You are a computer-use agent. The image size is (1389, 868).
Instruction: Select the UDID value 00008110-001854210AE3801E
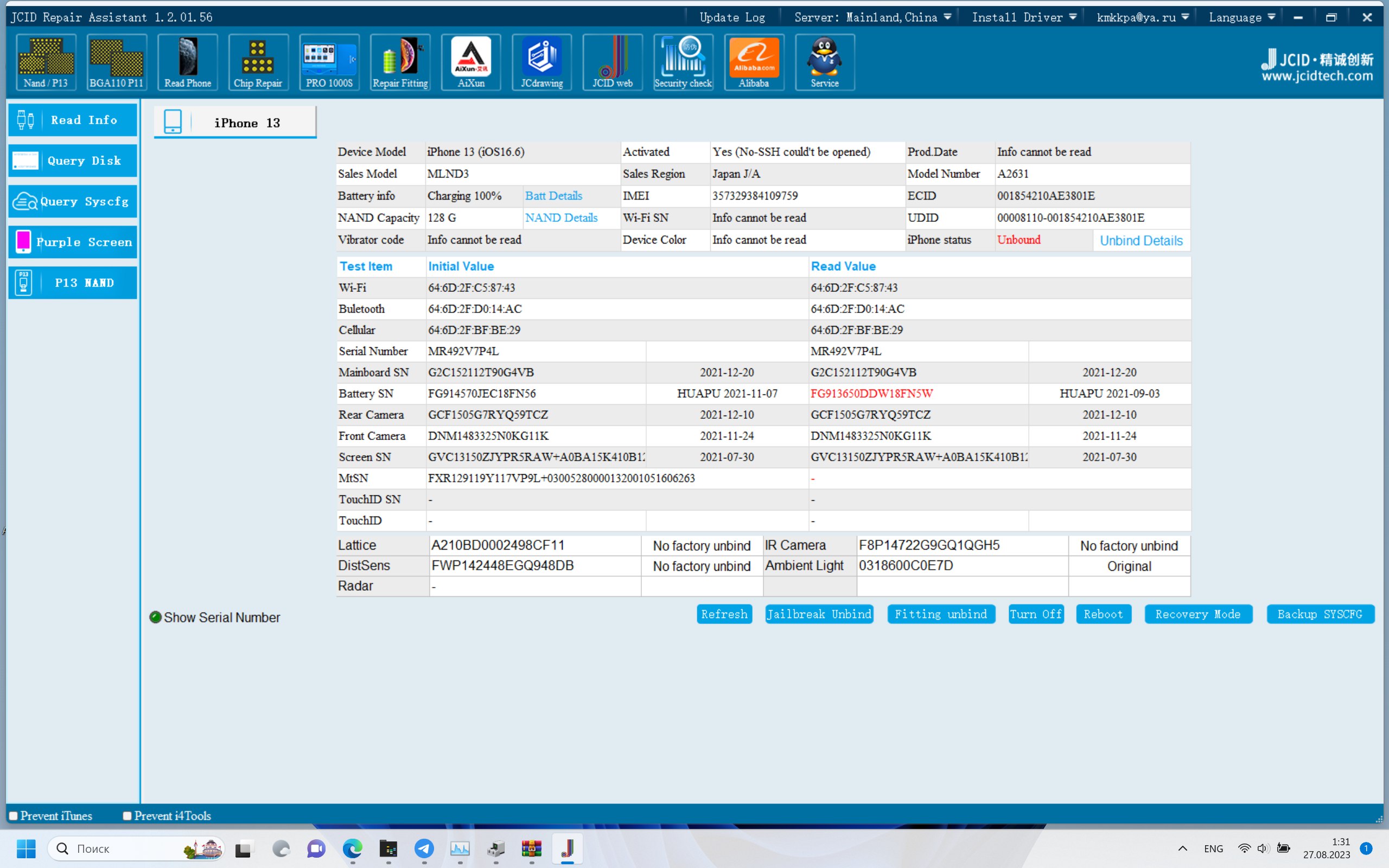[x=1071, y=218]
